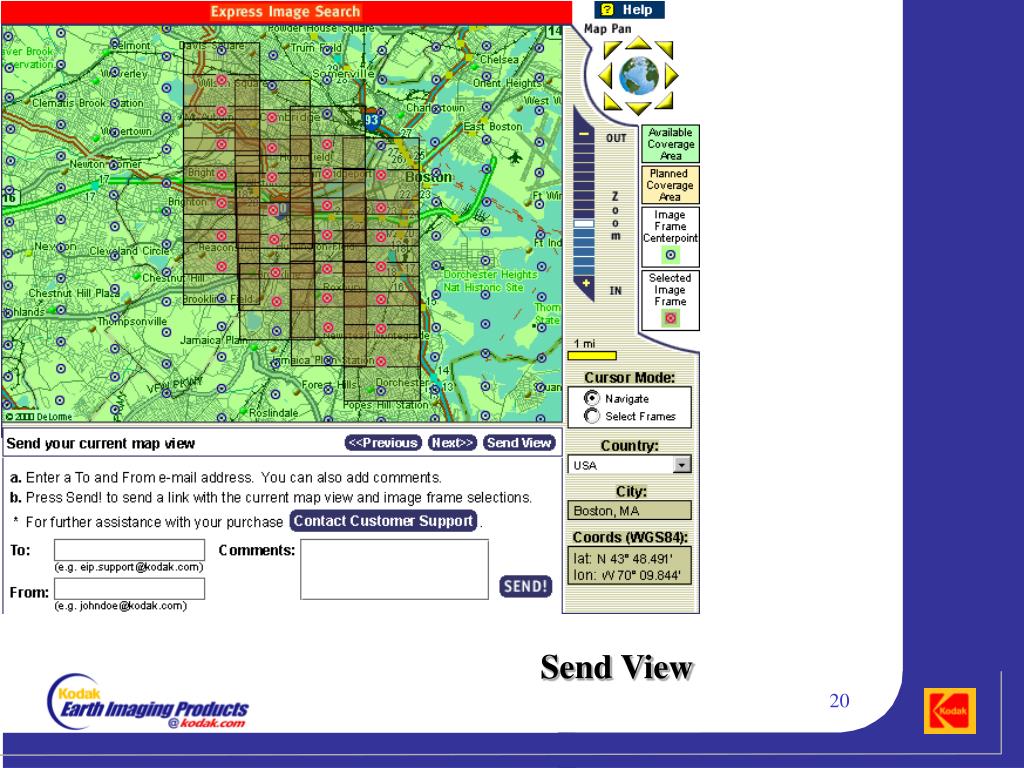Select the Select Frames cursor mode

[592, 416]
